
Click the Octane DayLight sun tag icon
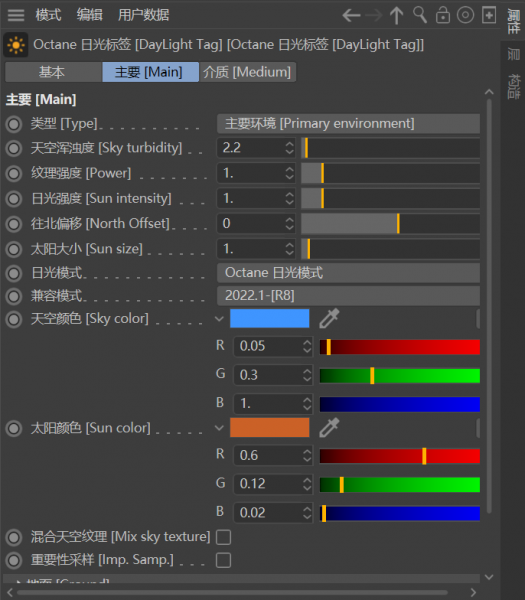tap(16, 45)
